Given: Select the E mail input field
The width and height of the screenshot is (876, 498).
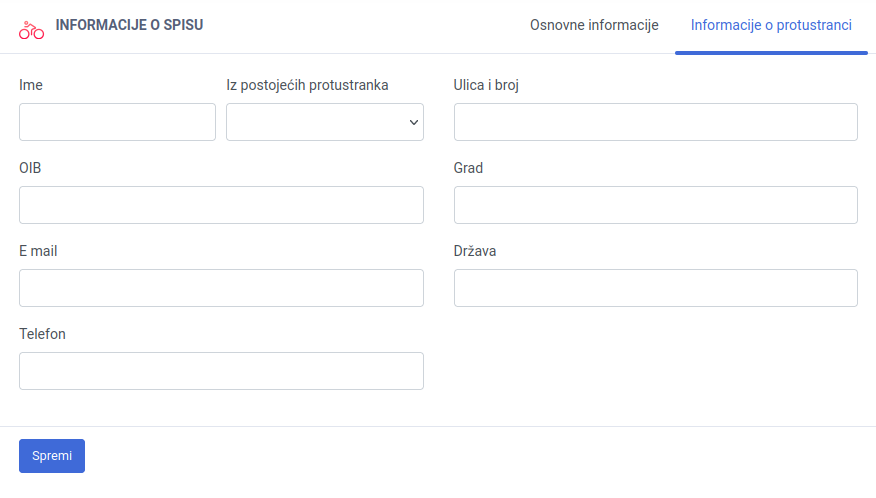Looking at the screenshot, I should tap(221, 288).
